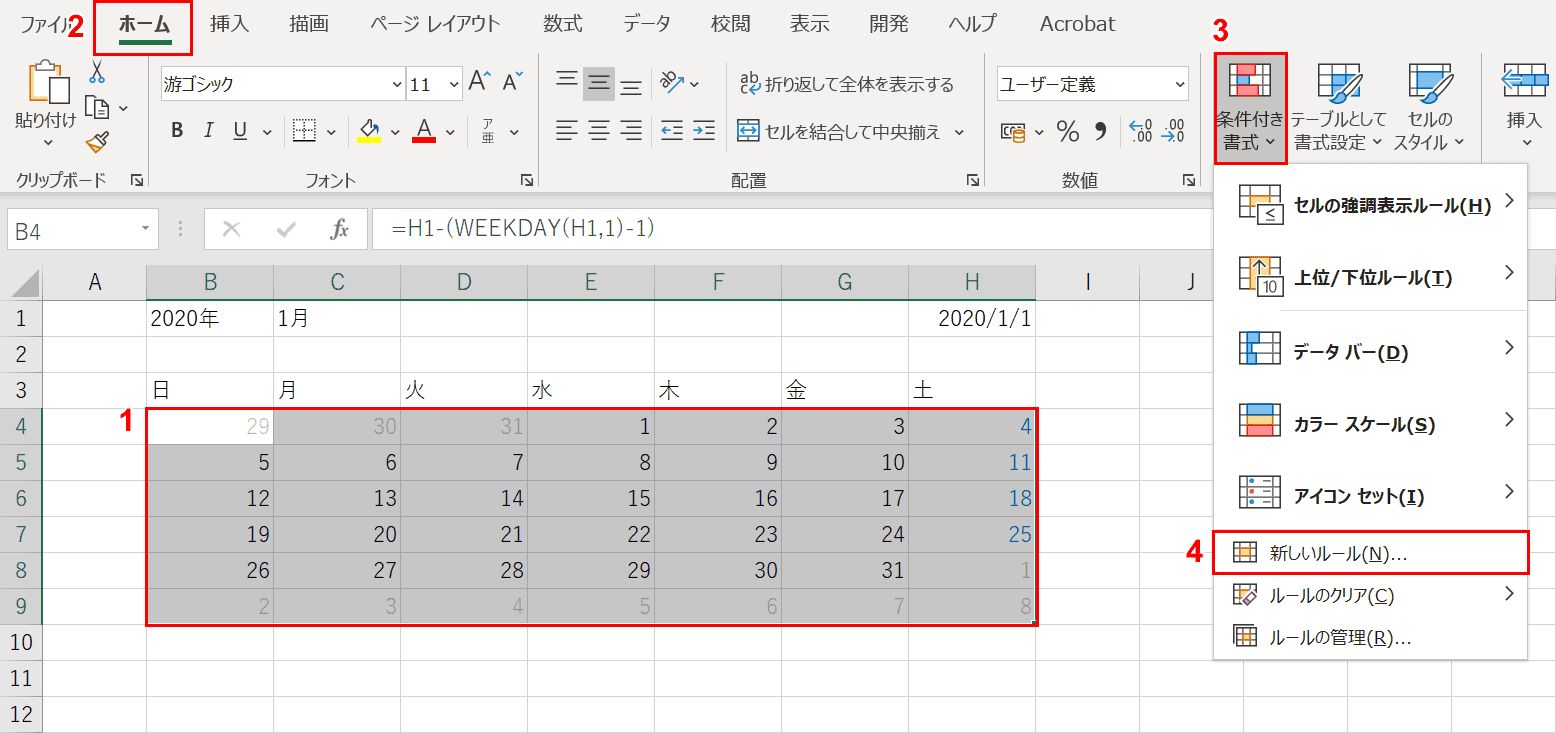
Task: Decrease the indent
Action: tap(672, 130)
